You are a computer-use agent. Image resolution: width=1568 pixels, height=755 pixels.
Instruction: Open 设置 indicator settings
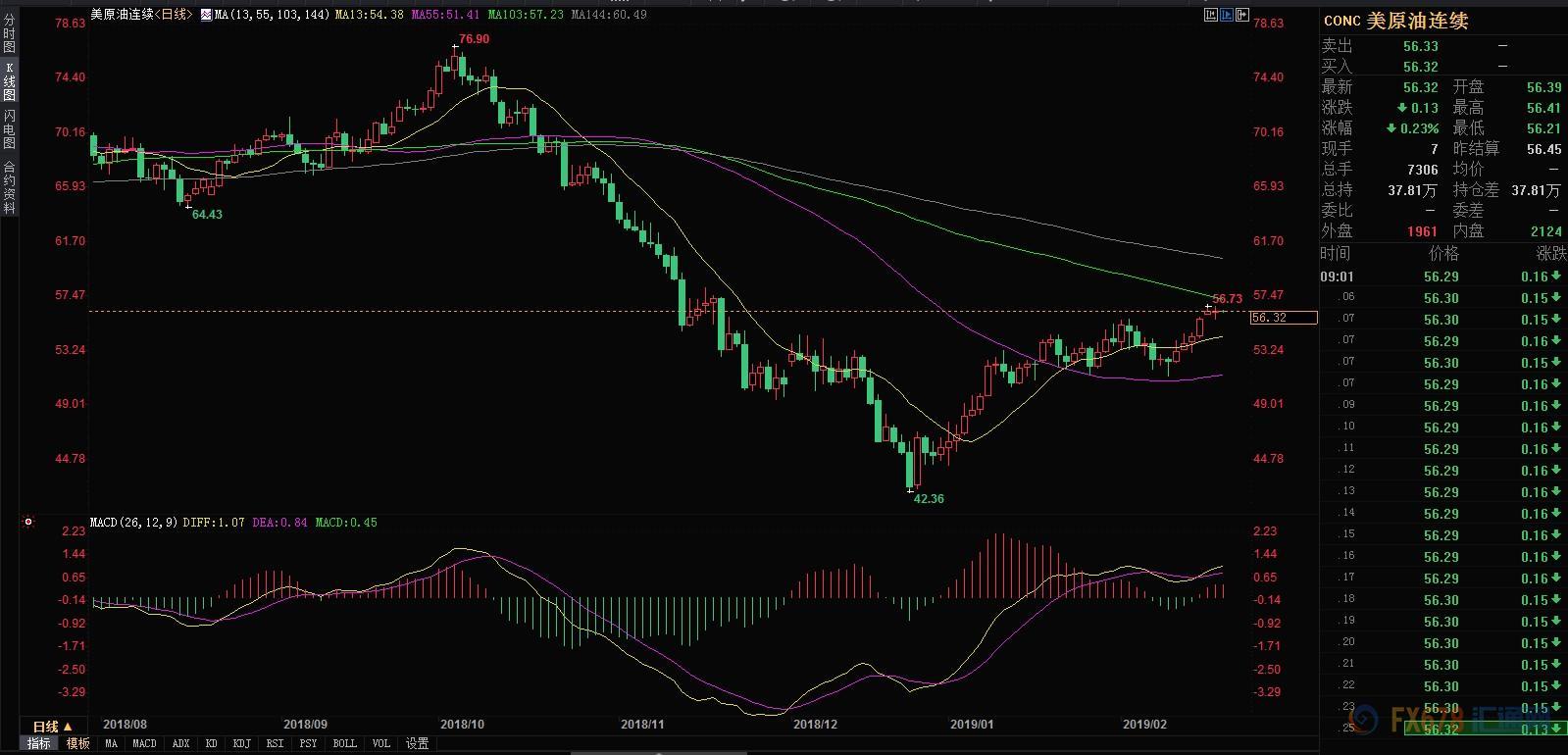point(418,744)
